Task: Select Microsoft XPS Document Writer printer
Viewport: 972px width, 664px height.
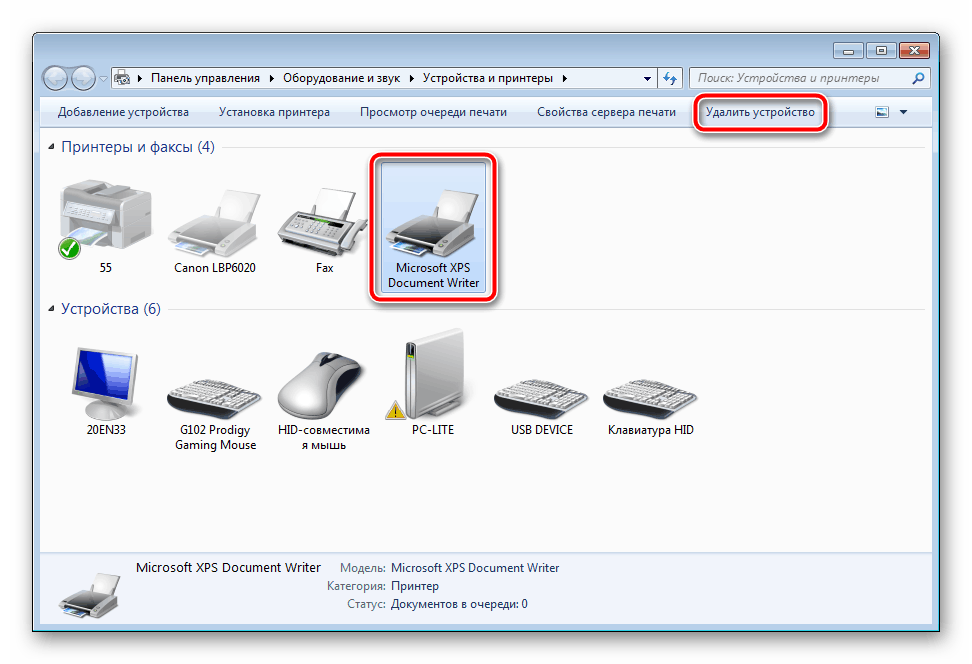Action: (x=433, y=228)
